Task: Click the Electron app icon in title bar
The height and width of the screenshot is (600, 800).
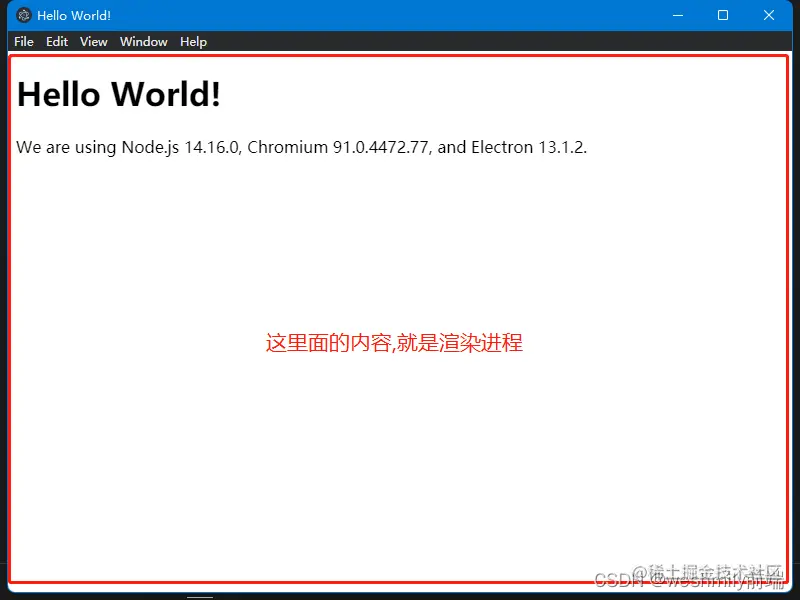Action: (x=23, y=15)
